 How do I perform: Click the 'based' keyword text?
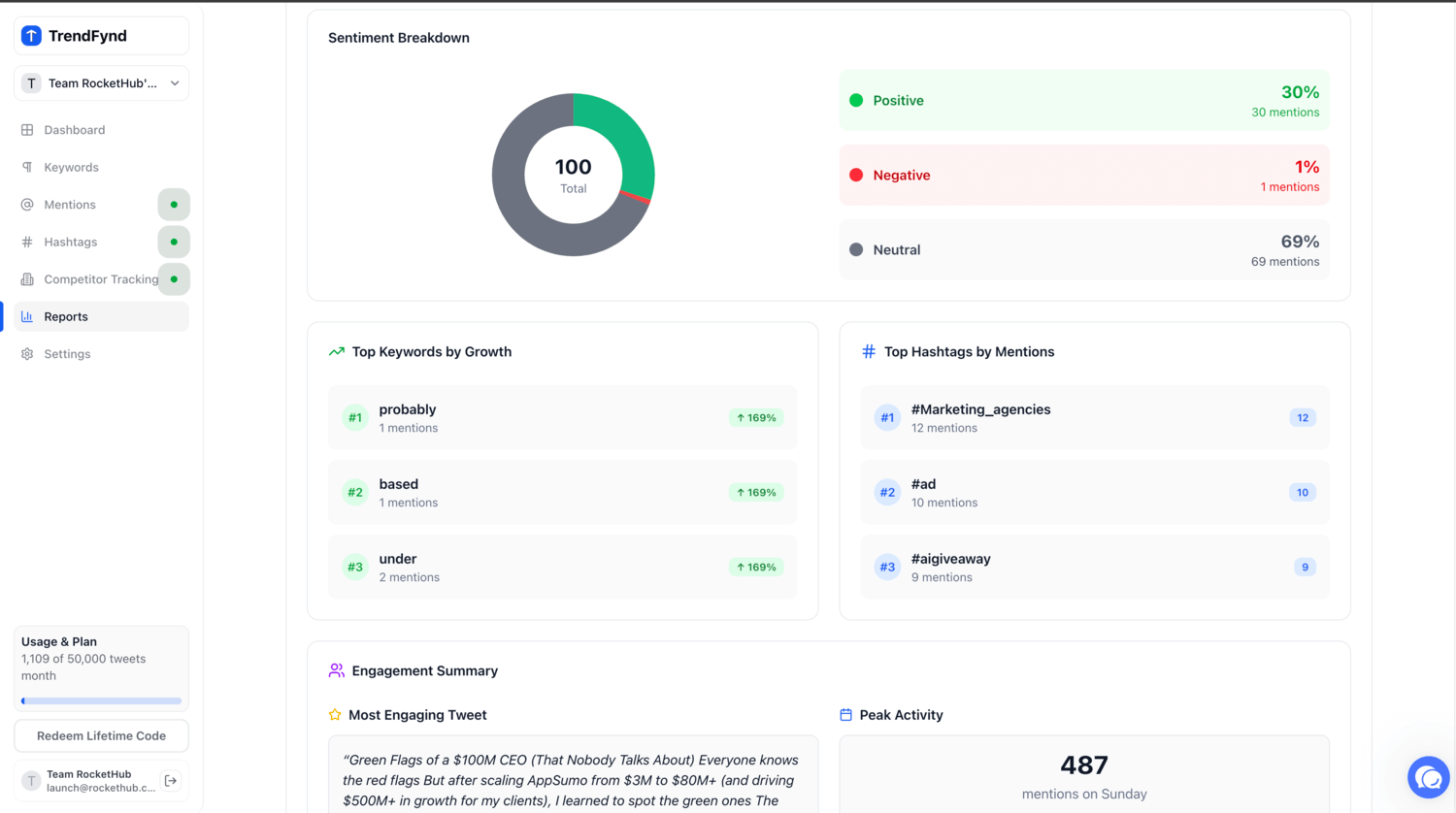(x=399, y=484)
